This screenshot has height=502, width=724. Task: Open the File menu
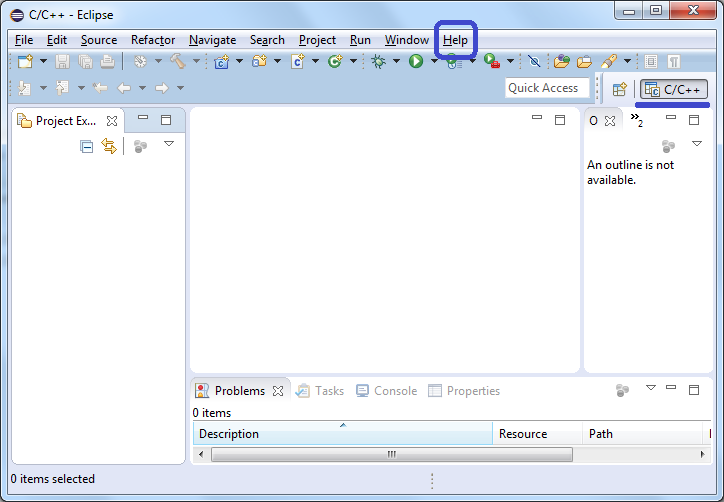(24, 40)
